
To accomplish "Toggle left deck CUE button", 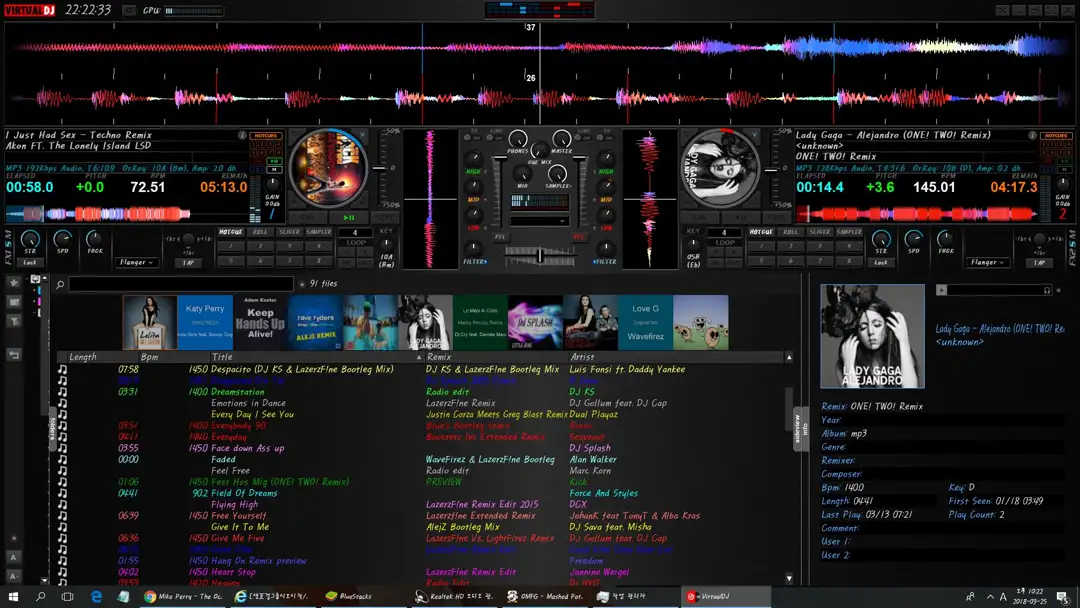I will click(x=308, y=218).
